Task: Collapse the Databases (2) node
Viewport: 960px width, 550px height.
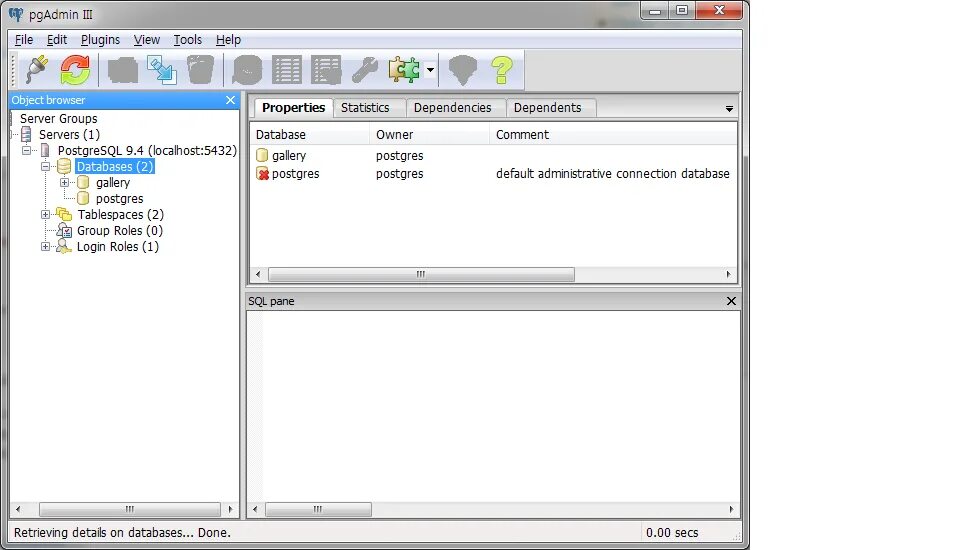Action: (x=45, y=167)
